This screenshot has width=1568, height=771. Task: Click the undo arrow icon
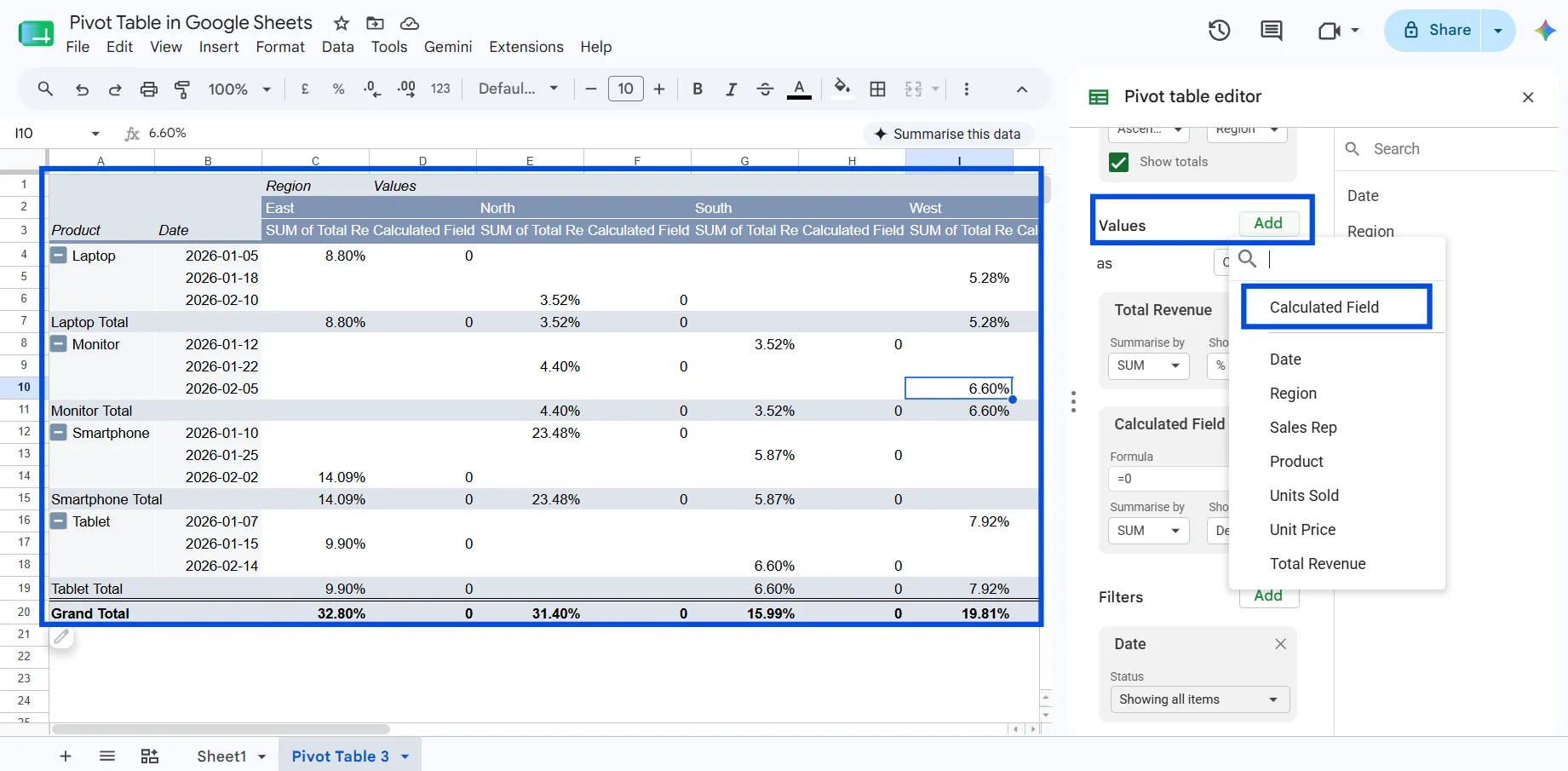(82, 89)
